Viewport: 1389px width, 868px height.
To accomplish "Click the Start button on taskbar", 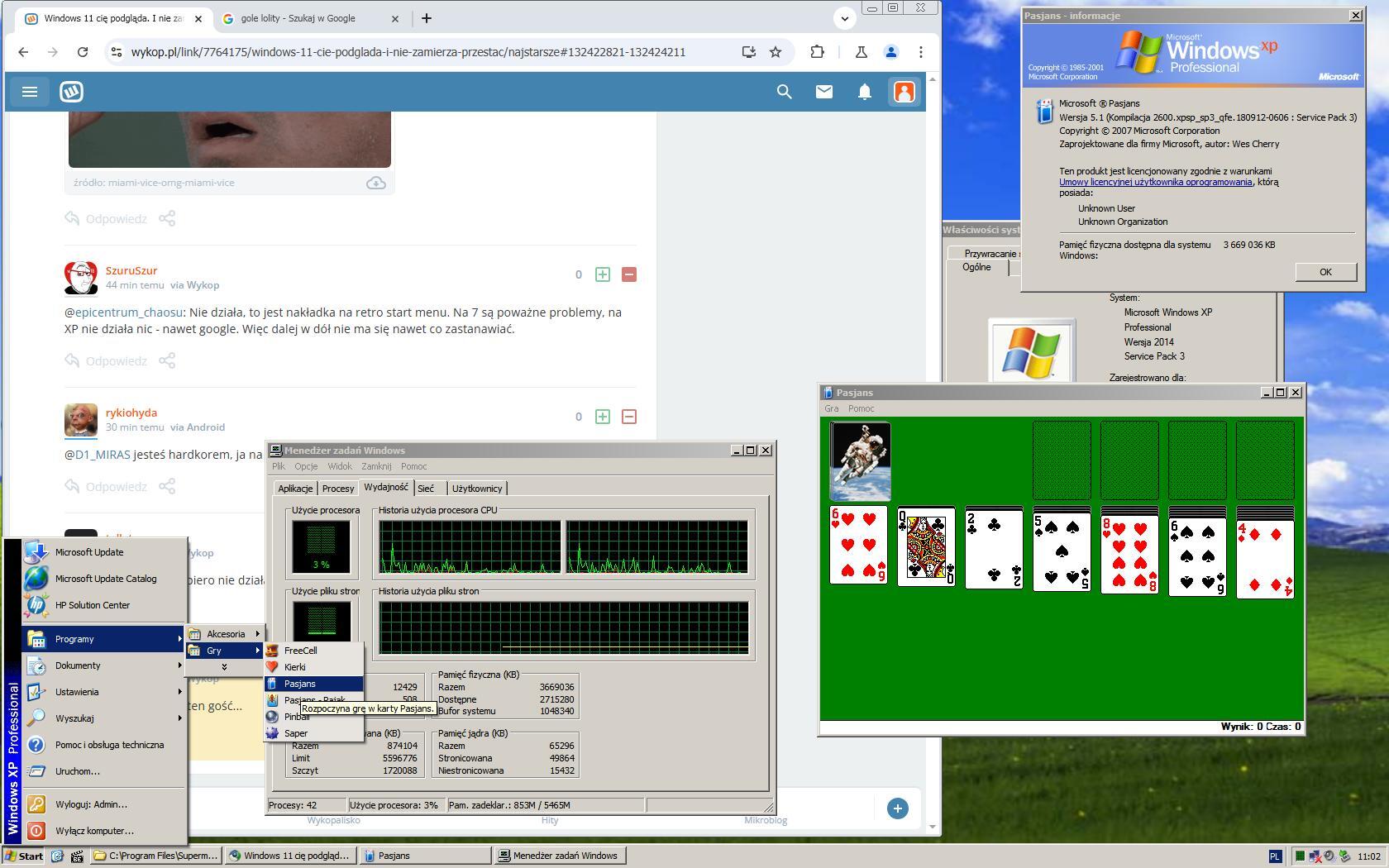I will point(24,856).
